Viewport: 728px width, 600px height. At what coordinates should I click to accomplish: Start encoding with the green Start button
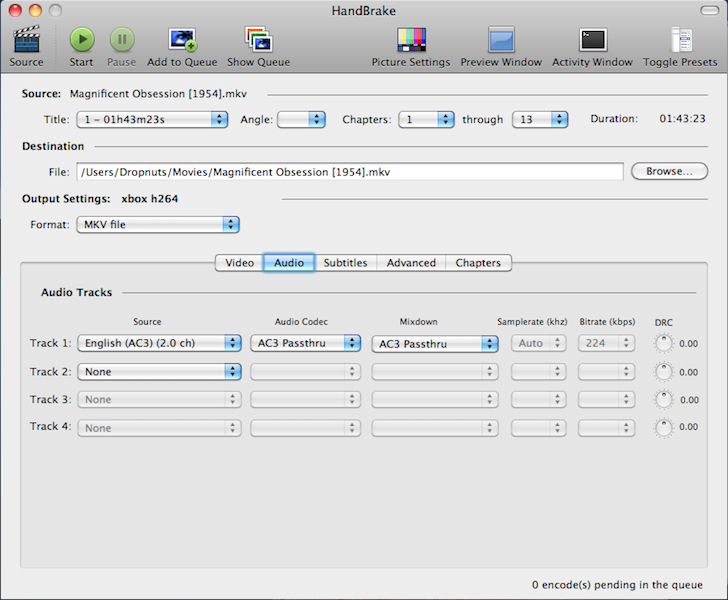(82, 39)
